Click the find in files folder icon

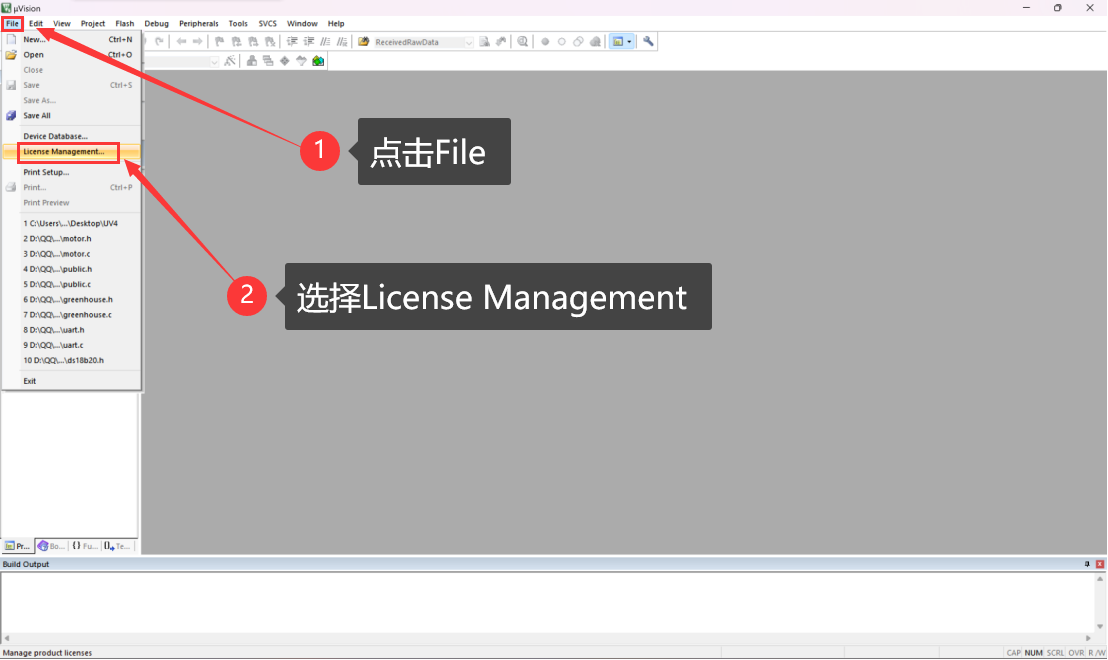pyautogui.click(x=363, y=42)
